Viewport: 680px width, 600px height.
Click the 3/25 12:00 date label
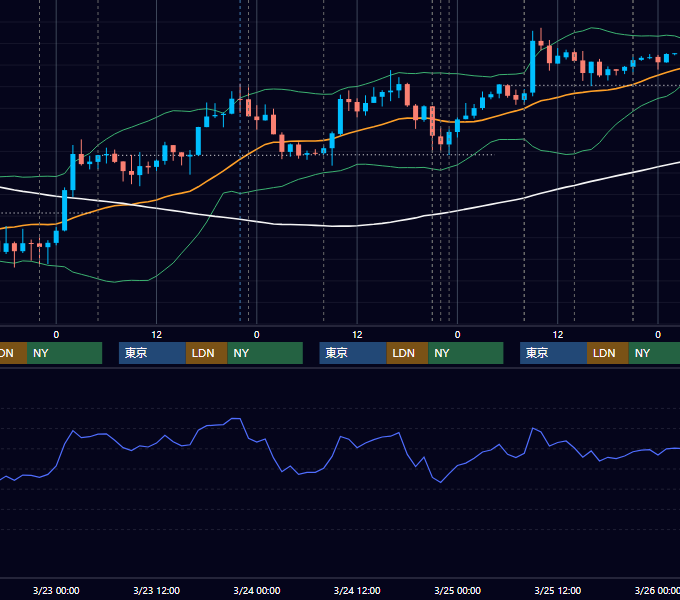click(x=558, y=590)
